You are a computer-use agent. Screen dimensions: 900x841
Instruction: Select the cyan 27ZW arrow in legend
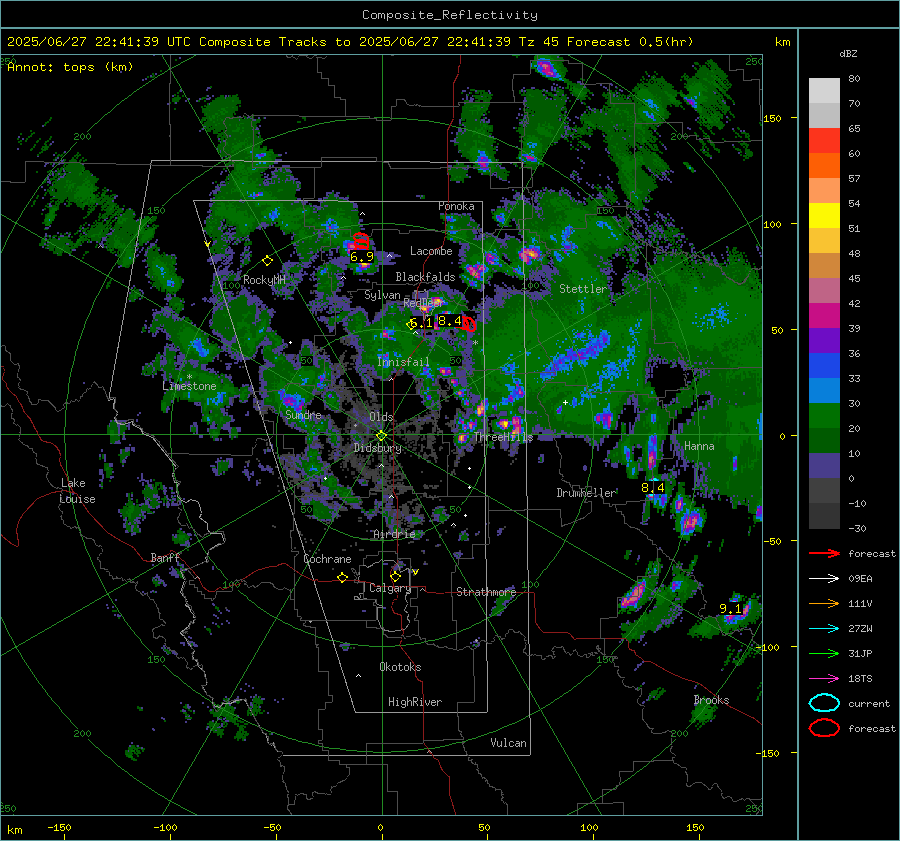(x=824, y=629)
